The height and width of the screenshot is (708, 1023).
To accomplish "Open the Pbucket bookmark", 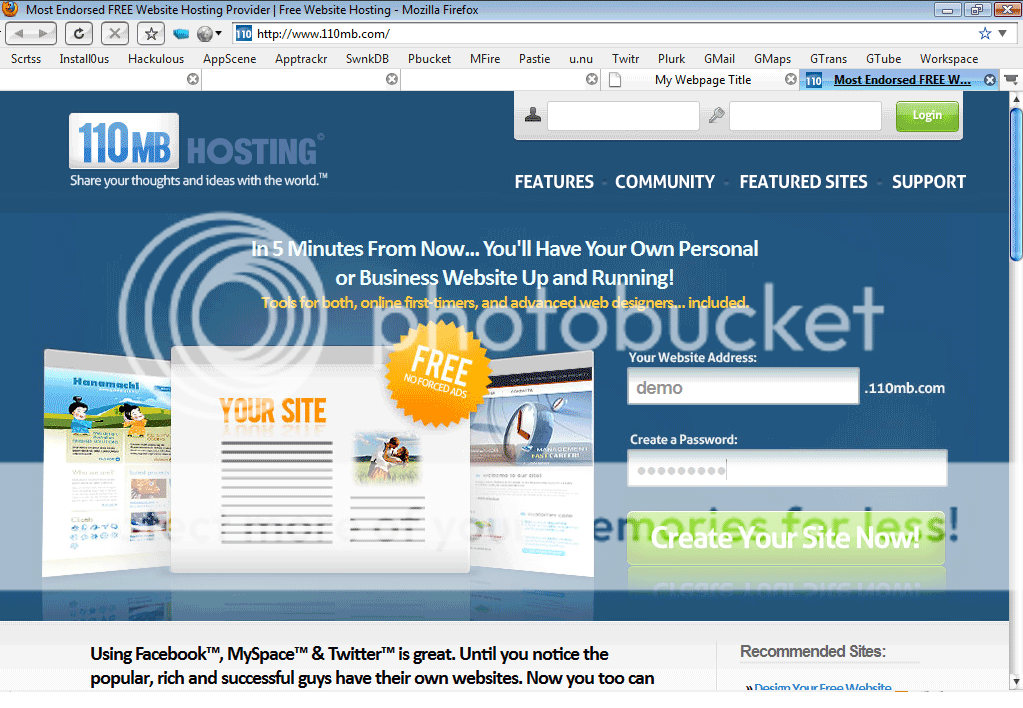I will coord(429,59).
